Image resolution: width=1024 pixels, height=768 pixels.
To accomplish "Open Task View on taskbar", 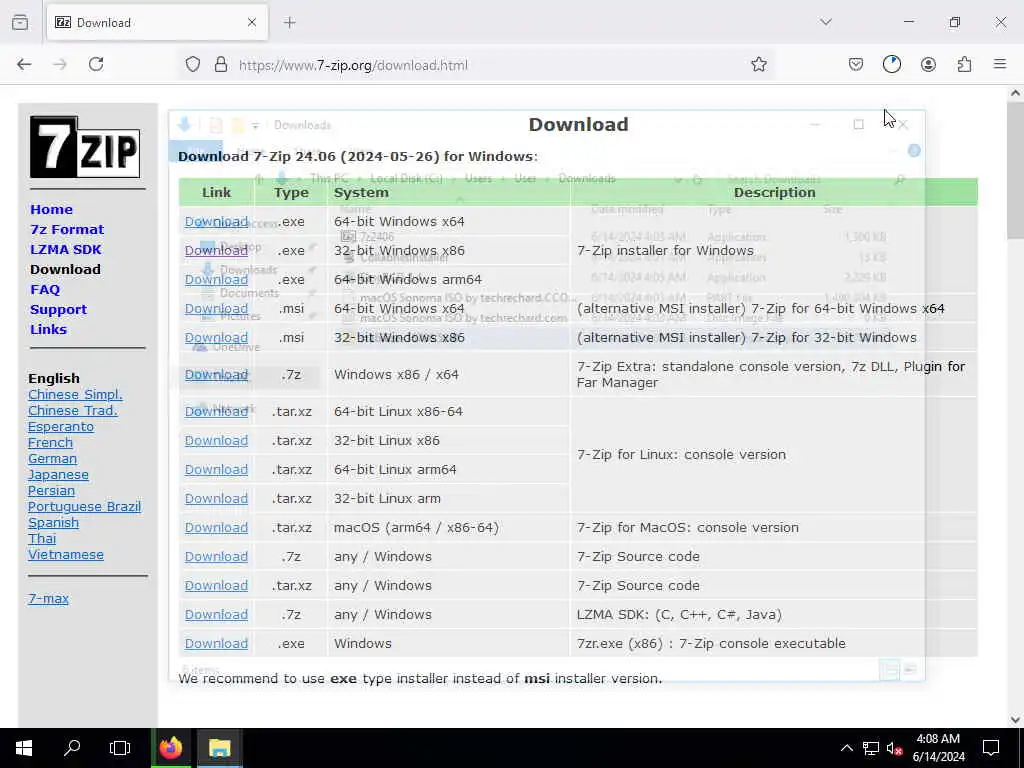I will coord(120,748).
